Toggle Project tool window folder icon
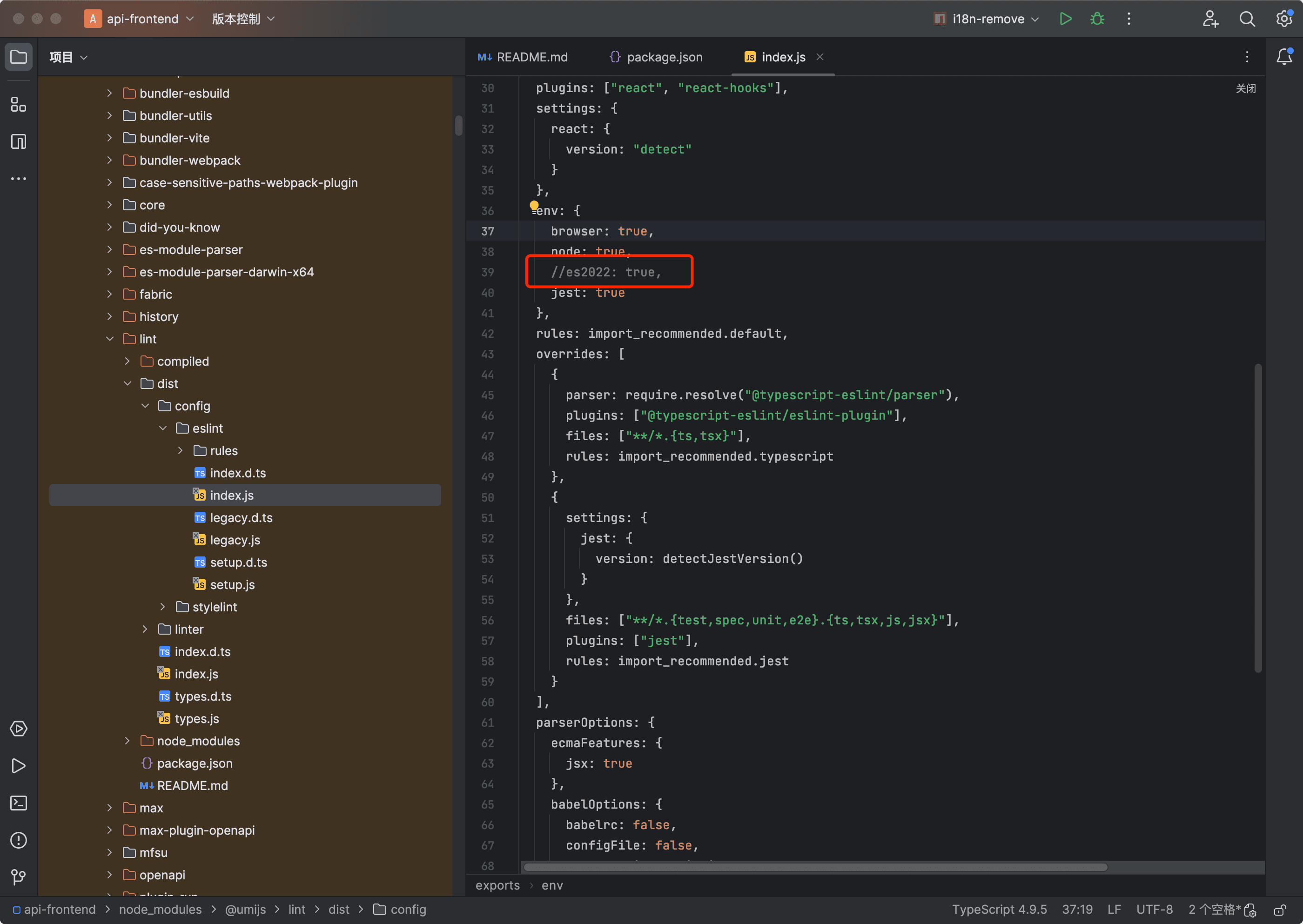Image resolution: width=1303 pixels, height=924 pixels. (x=18, y=57)
